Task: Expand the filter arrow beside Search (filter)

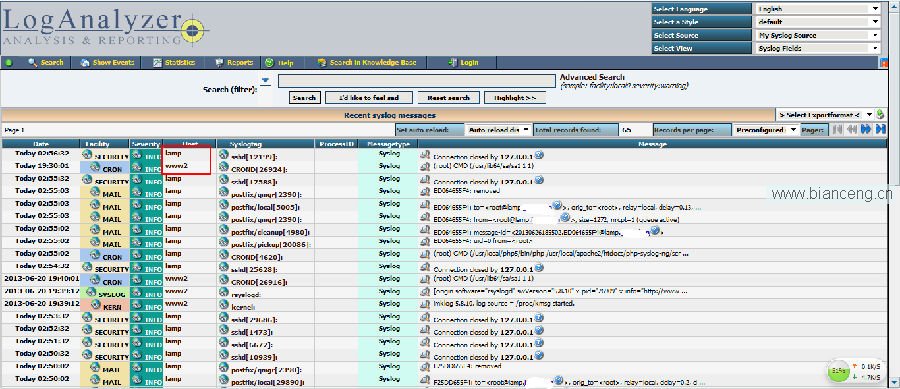Action: [265, 80]
